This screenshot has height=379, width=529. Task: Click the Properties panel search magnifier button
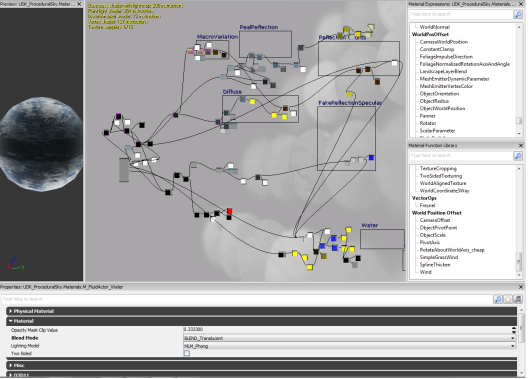click(498, 299)
